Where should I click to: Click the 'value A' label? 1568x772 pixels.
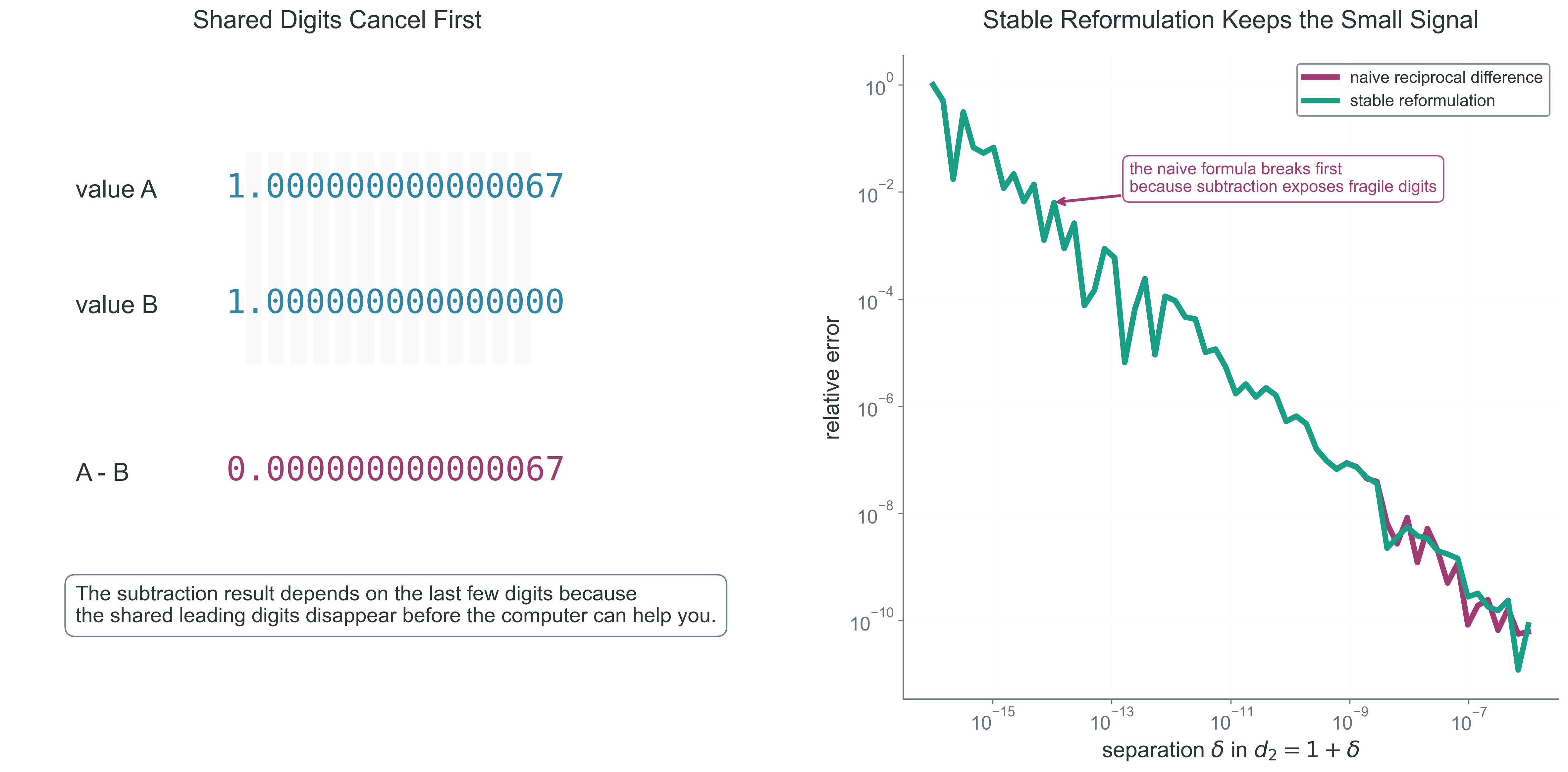116,189
